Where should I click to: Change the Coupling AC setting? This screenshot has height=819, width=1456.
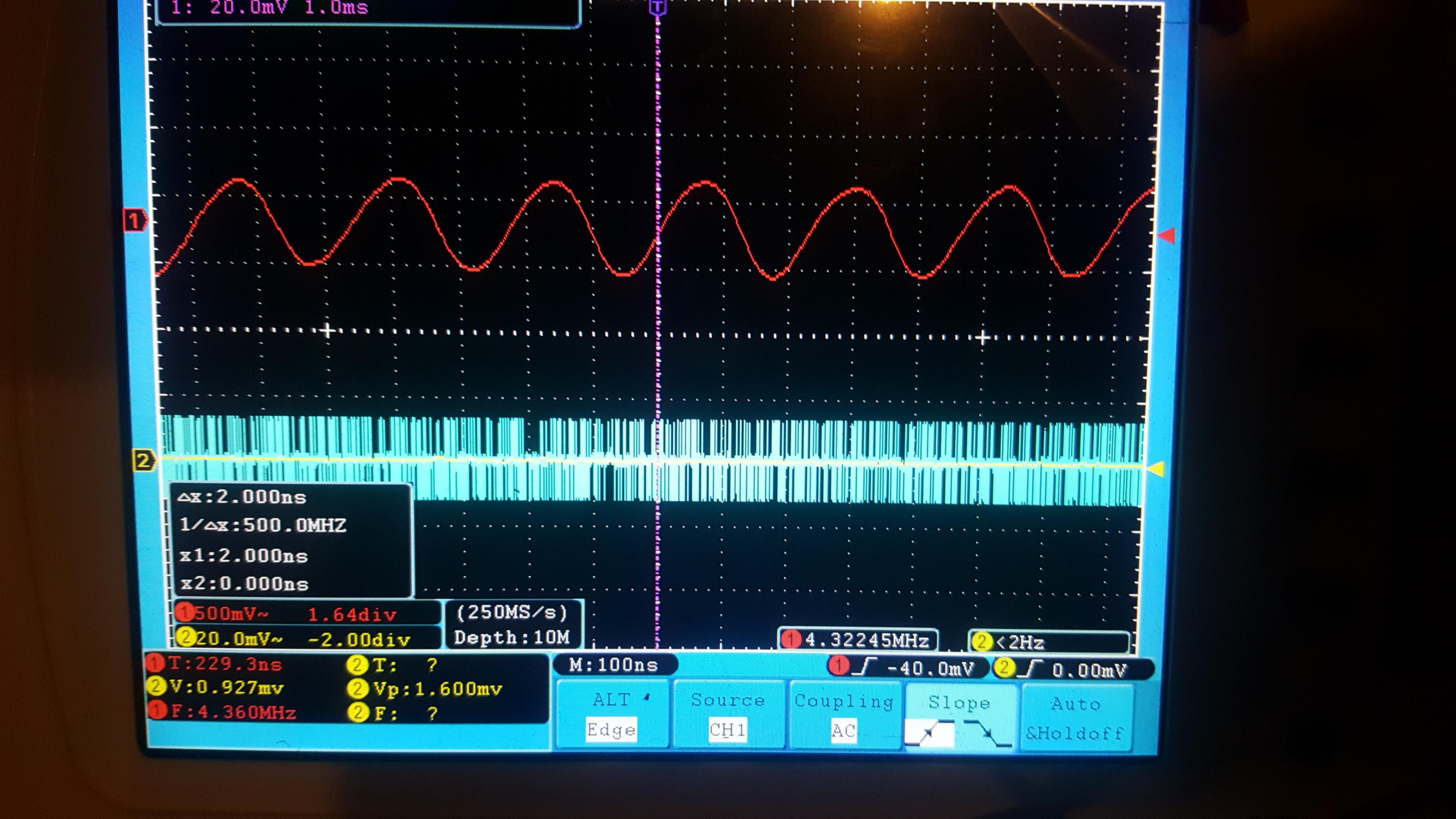pyautogui.click(x=844, y=715)
